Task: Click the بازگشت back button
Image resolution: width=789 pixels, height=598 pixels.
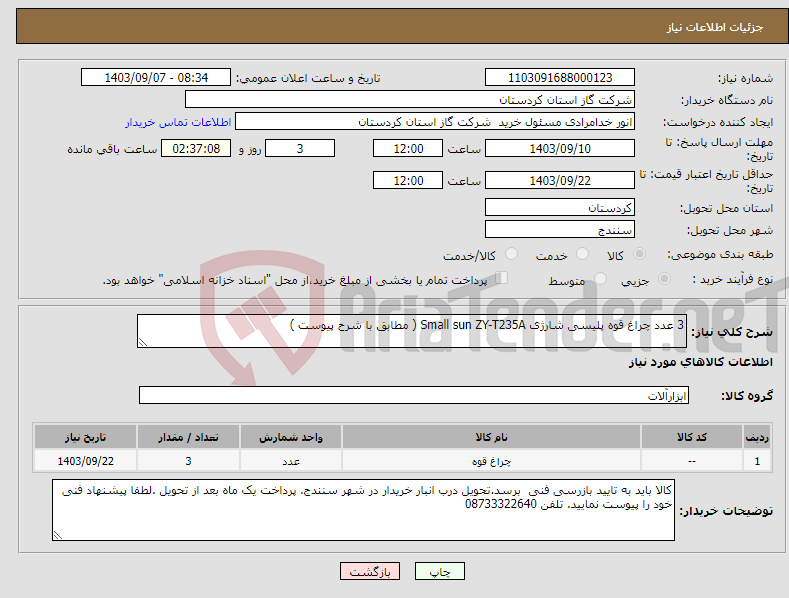Action: [370, 571]
